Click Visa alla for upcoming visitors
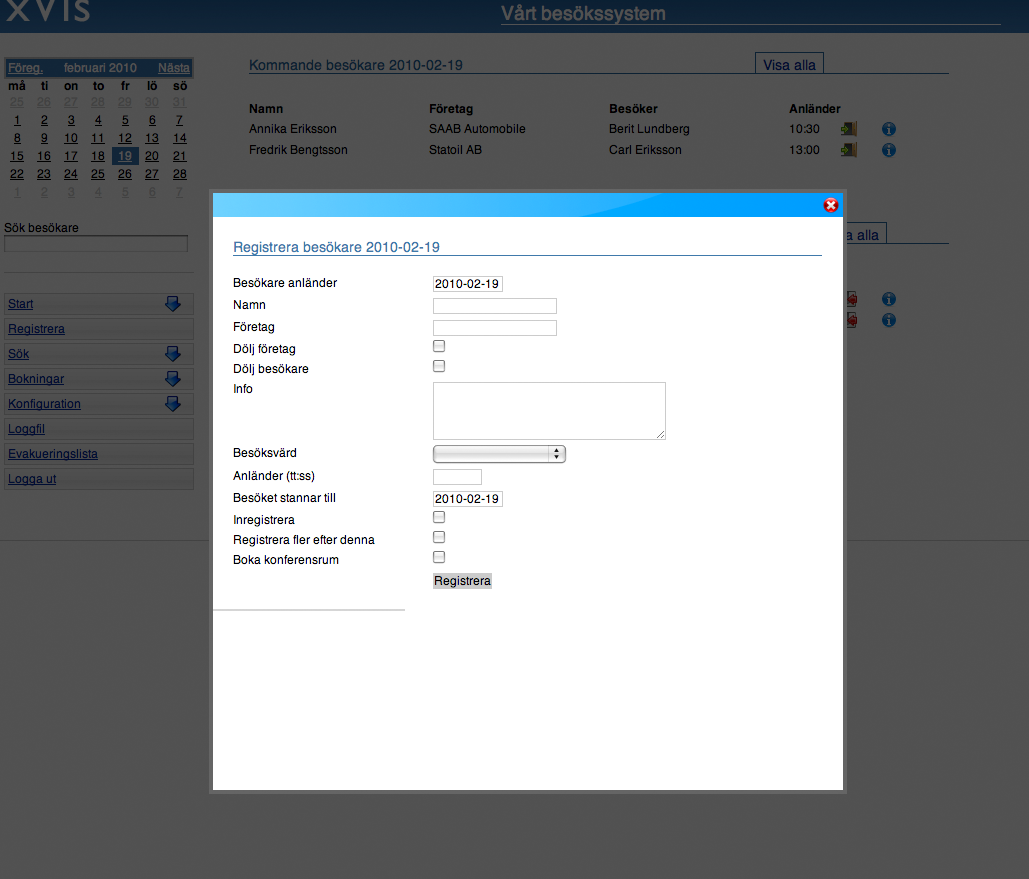 pos(789,65)
